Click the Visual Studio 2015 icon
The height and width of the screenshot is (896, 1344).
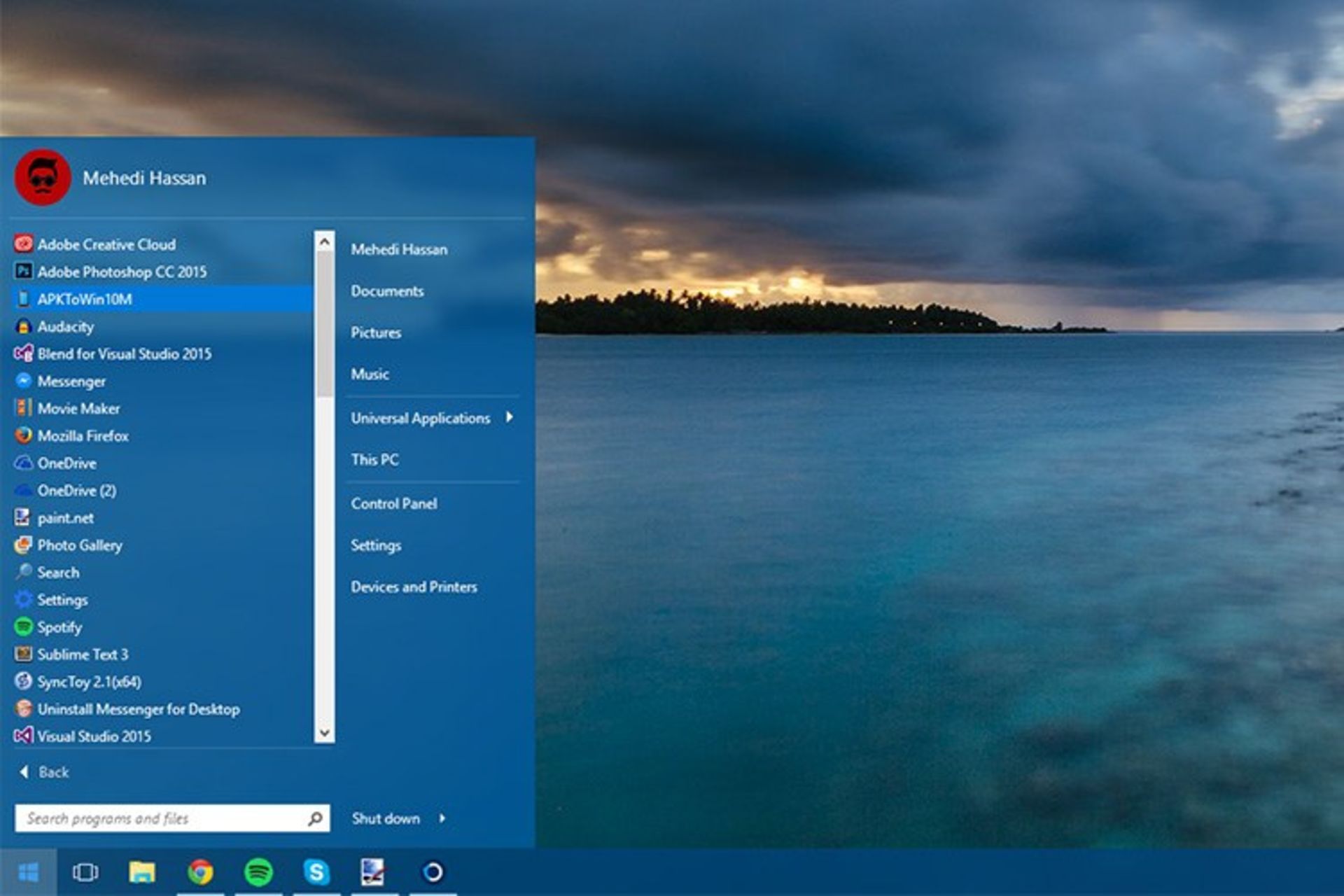24,736
